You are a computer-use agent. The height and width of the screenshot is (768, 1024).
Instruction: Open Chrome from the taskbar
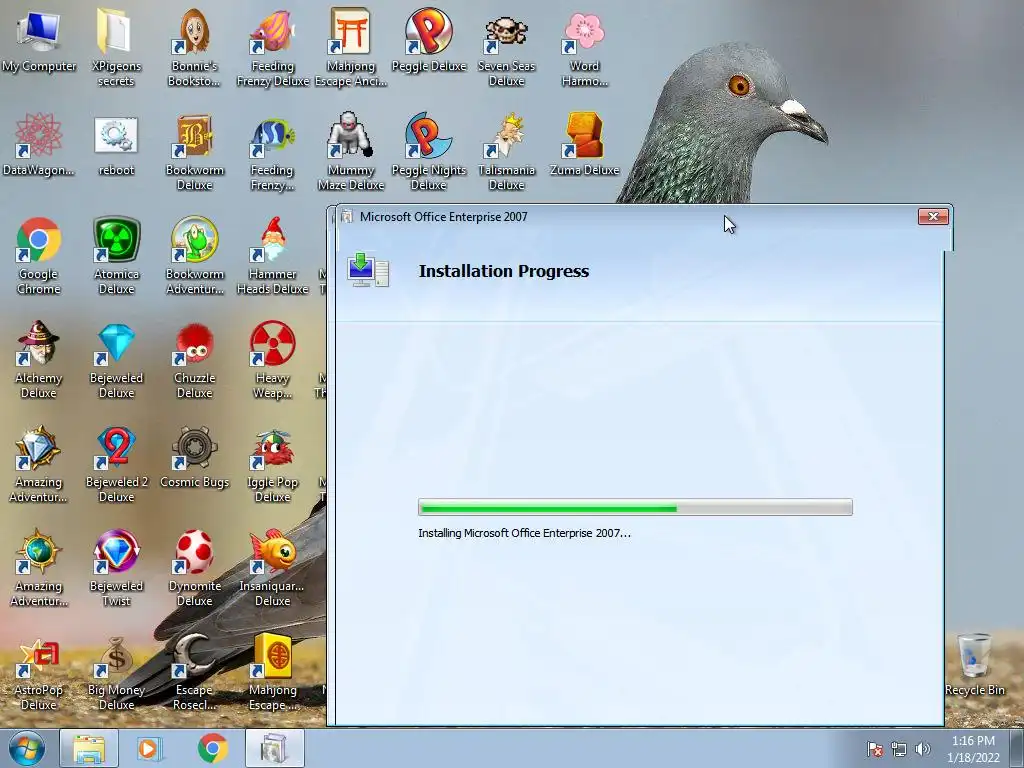(212, 748)
